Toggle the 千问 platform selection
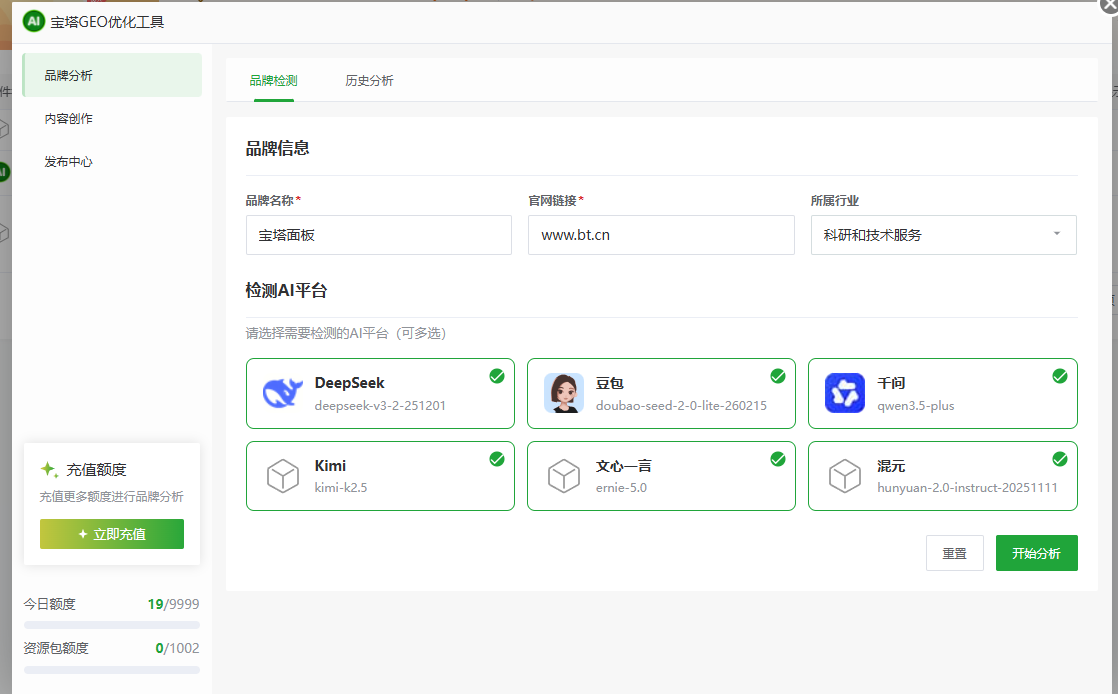The image size is (1118, 694). 1059,375
